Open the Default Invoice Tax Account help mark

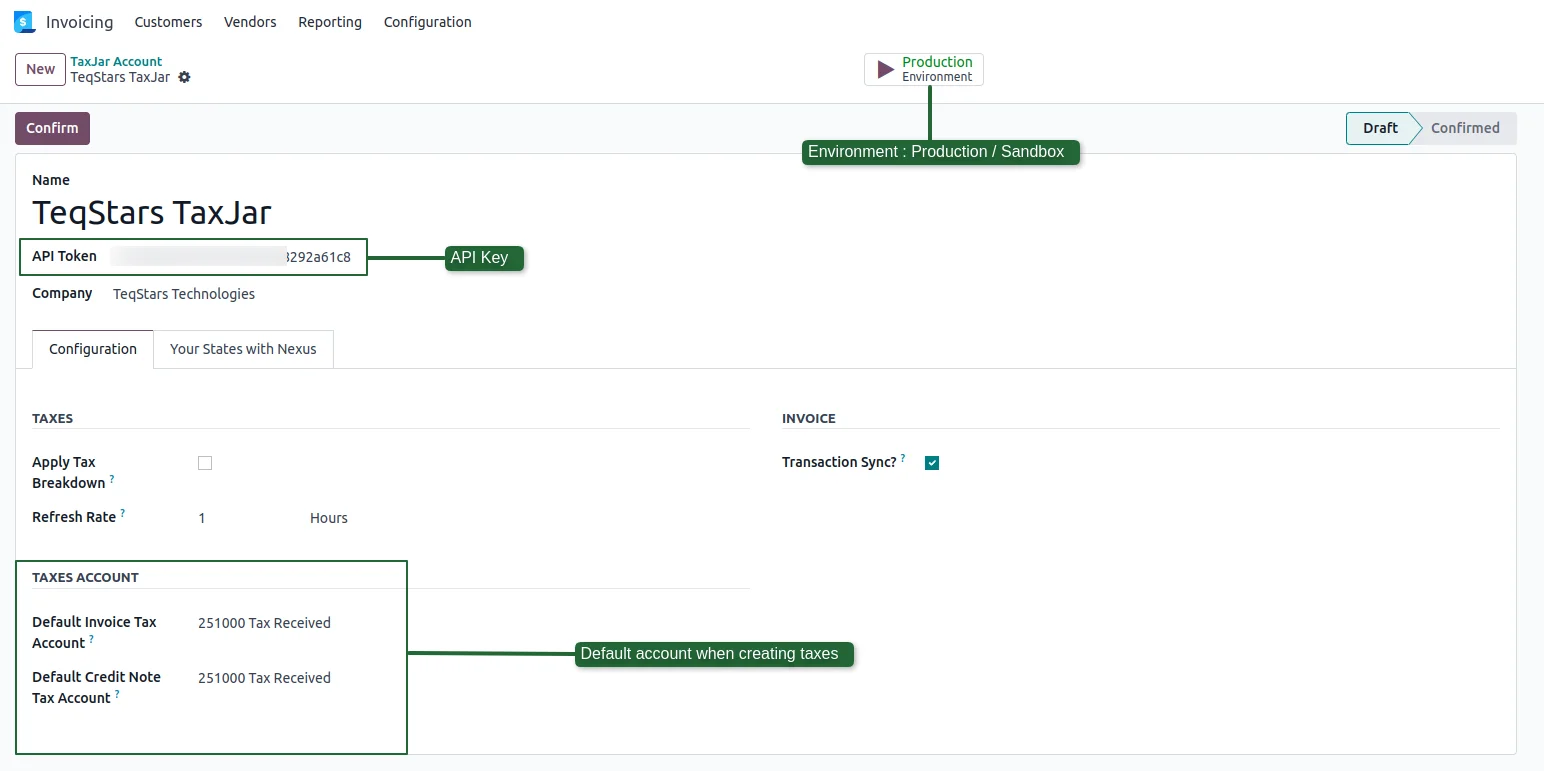tap(91, 639)
